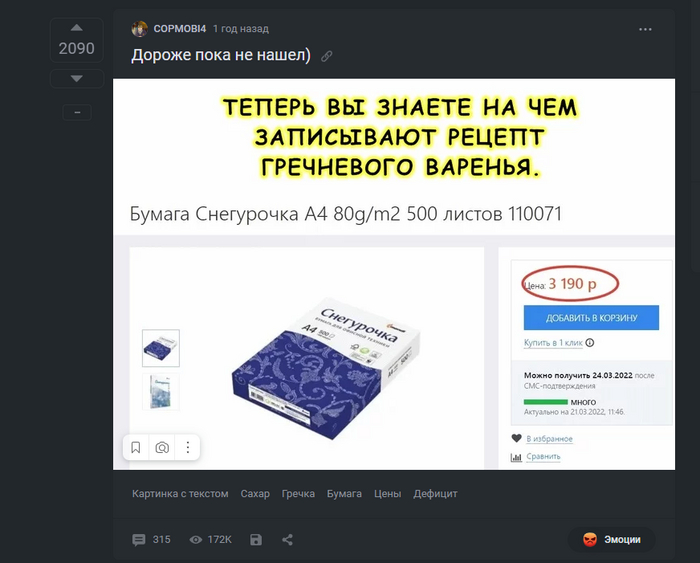This screenshot has height=563, width=700.
Task: Copy the post link via chain icon
Action: coord(327,56)
